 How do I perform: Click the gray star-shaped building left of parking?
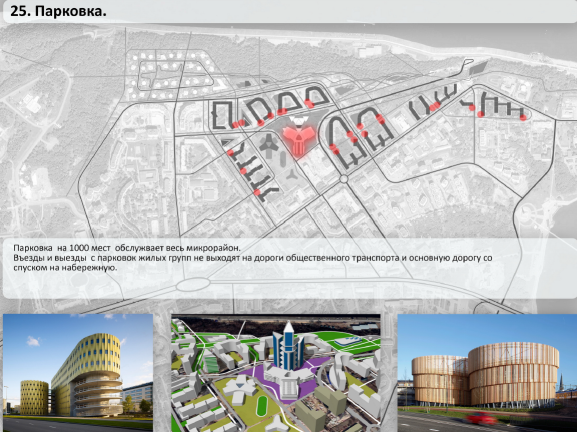269,143
